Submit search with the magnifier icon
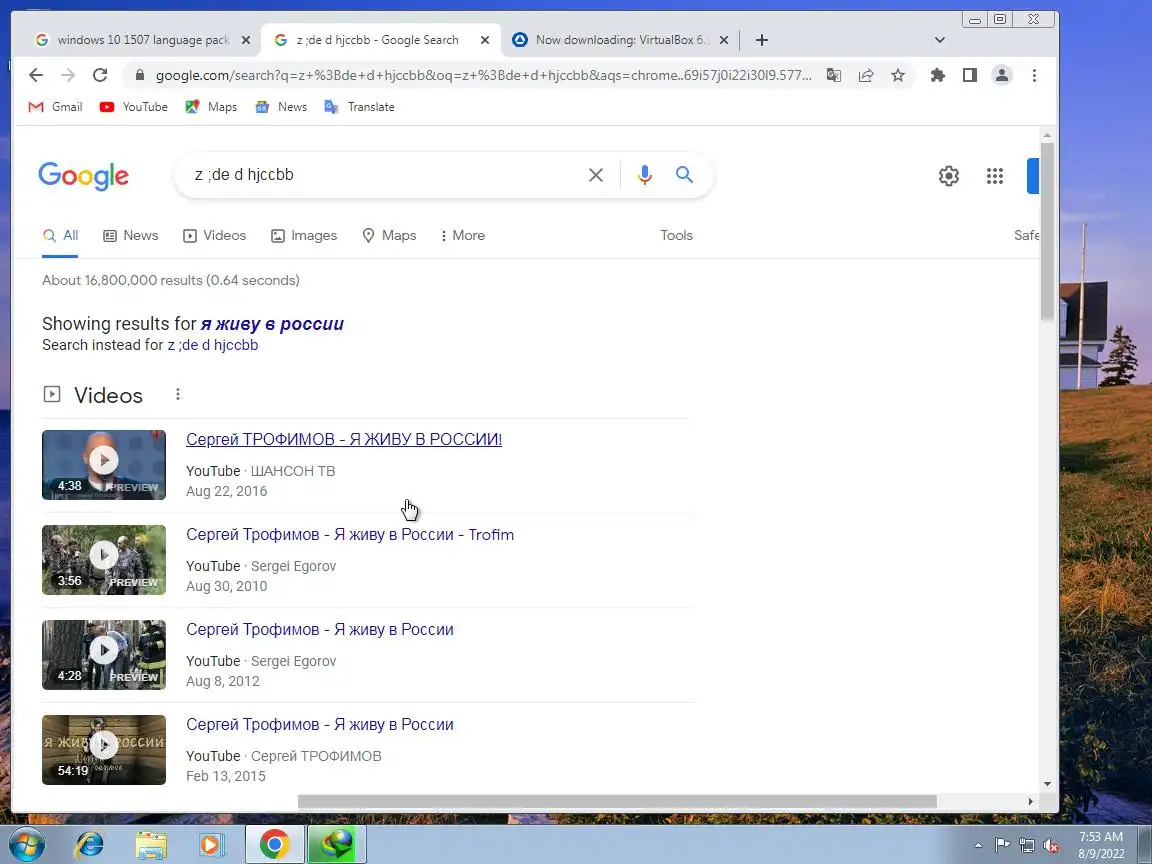The image size is (1152, 864). (x=684, y=175)
